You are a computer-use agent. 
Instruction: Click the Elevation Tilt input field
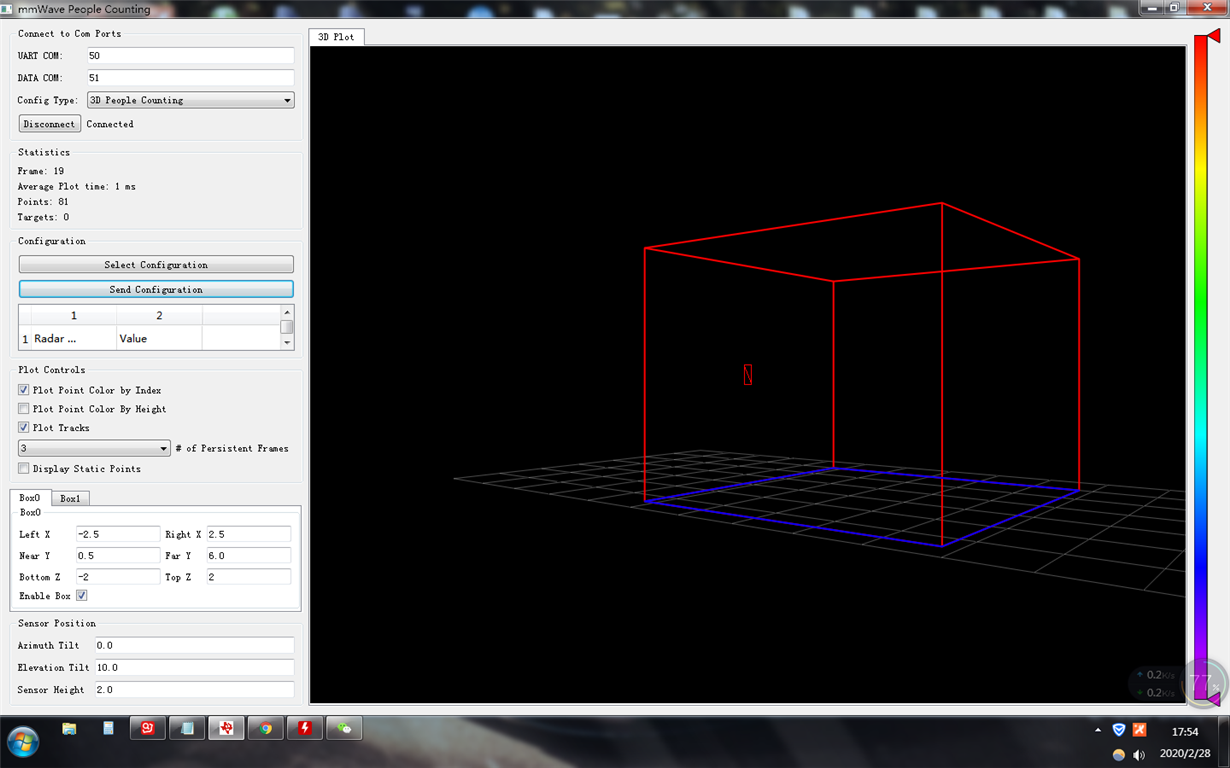(x=195, y=667)
